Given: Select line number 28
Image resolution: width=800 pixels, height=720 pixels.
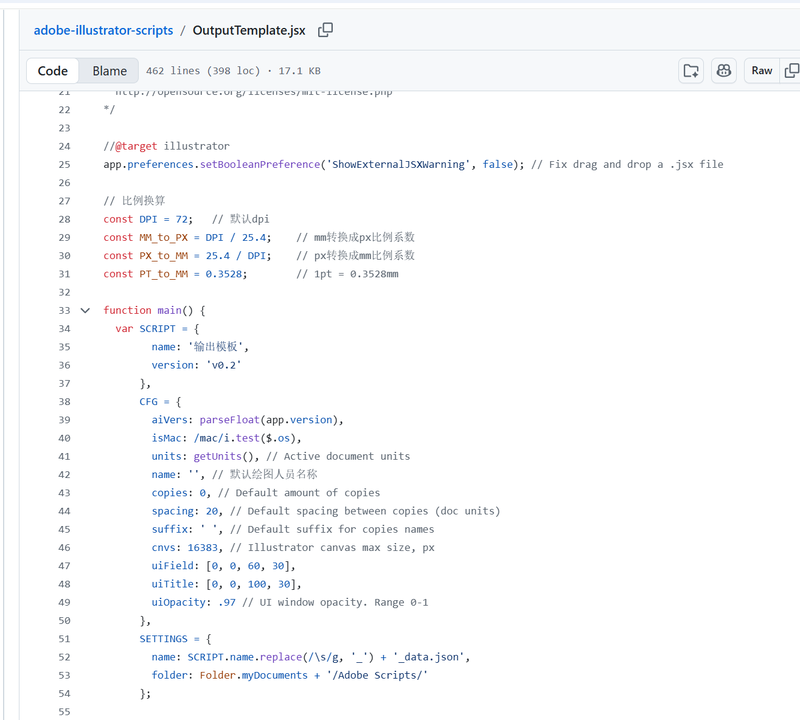Looking at the screenshot, I should pos(64,219).
